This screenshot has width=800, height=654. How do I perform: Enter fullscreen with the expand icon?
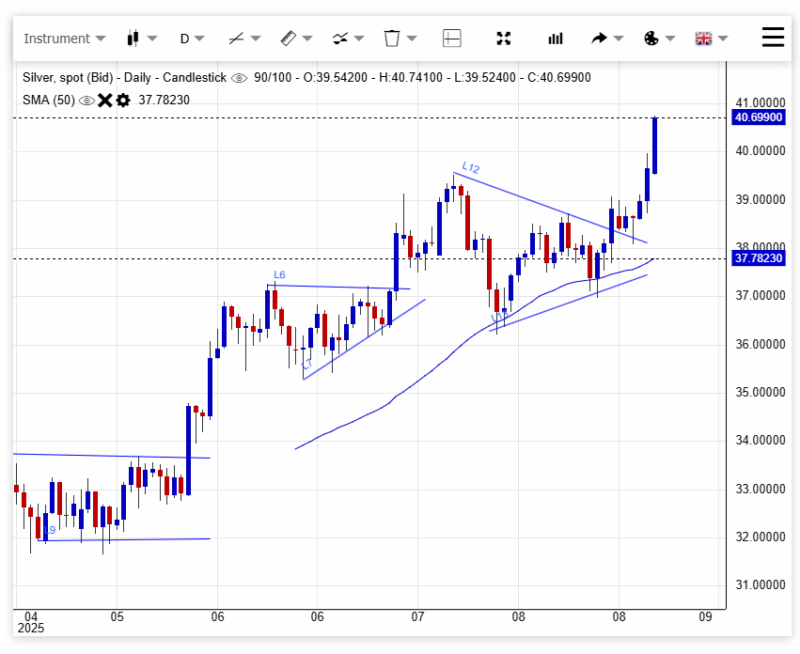(504, 39)
